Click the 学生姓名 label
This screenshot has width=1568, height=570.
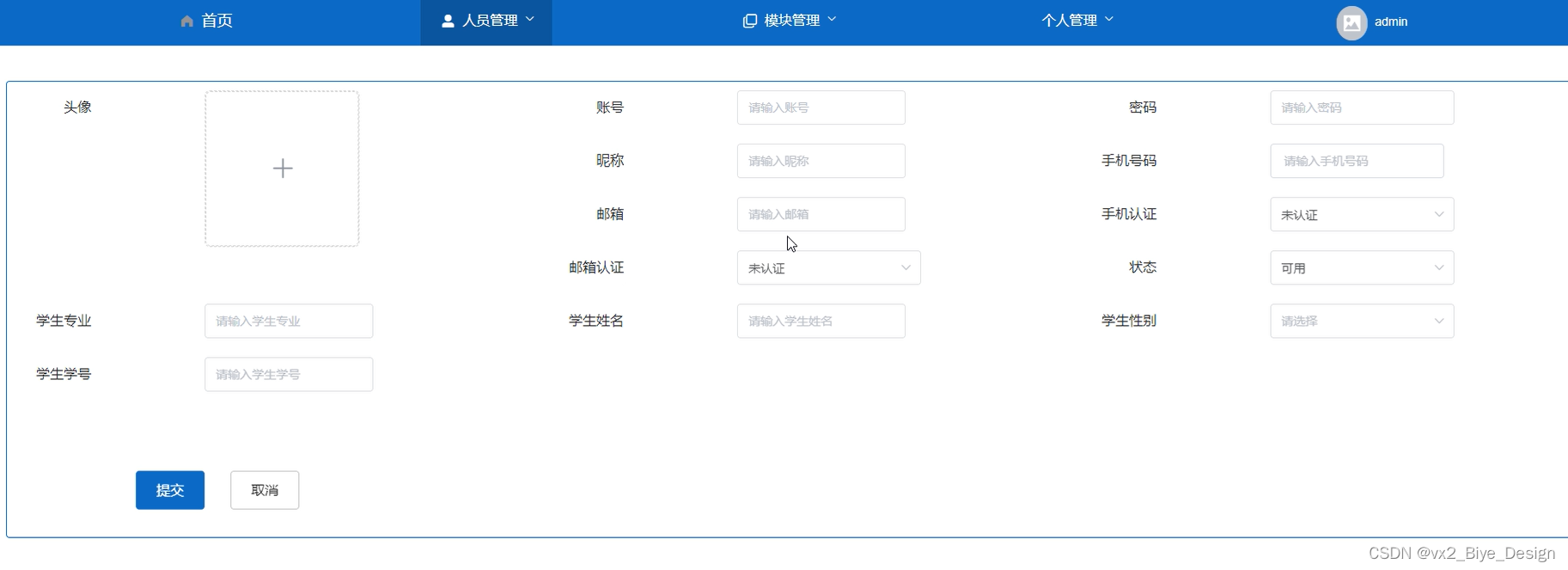pos(596,321)
